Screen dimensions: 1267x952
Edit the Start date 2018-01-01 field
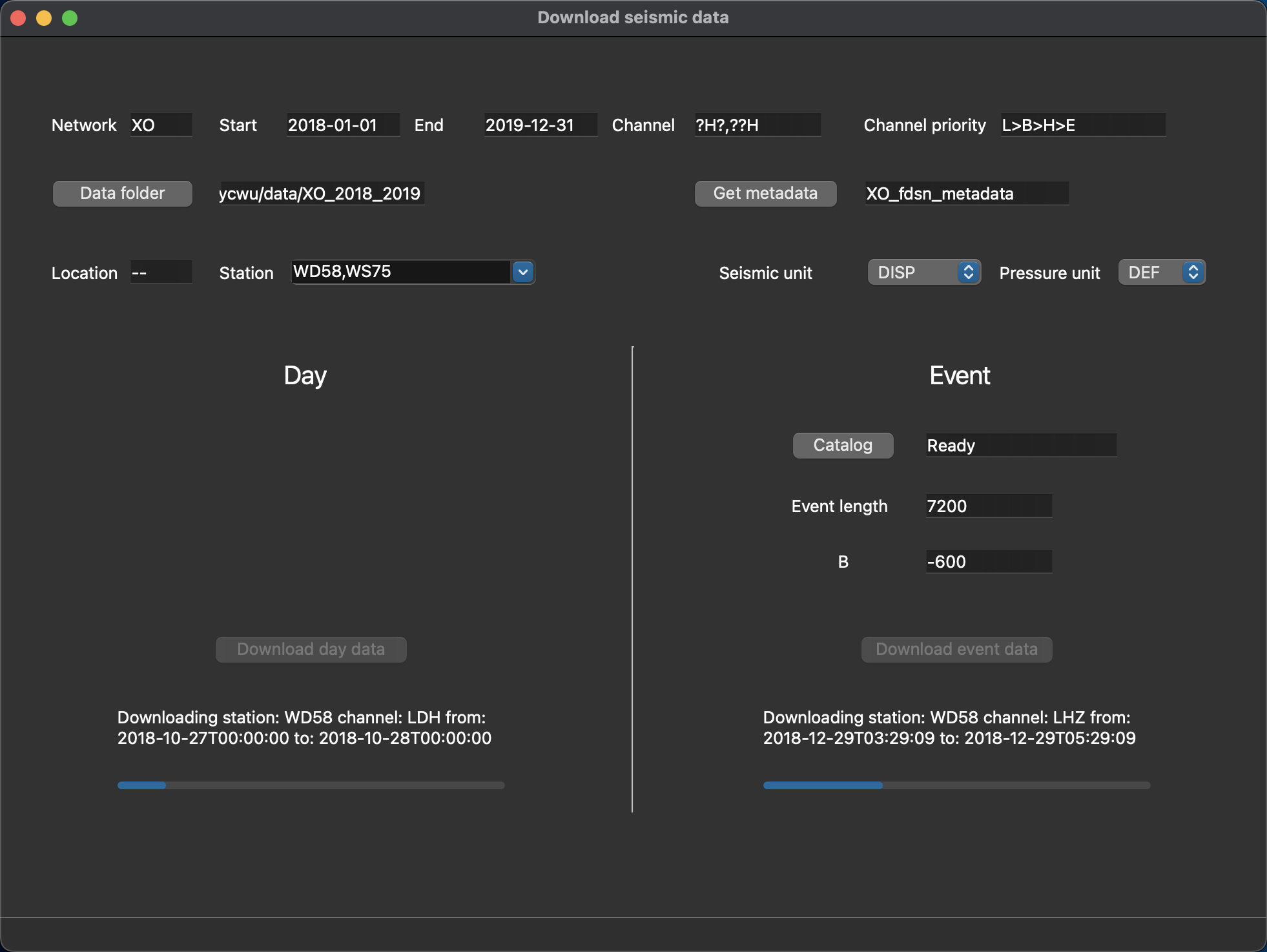[335, 125]
